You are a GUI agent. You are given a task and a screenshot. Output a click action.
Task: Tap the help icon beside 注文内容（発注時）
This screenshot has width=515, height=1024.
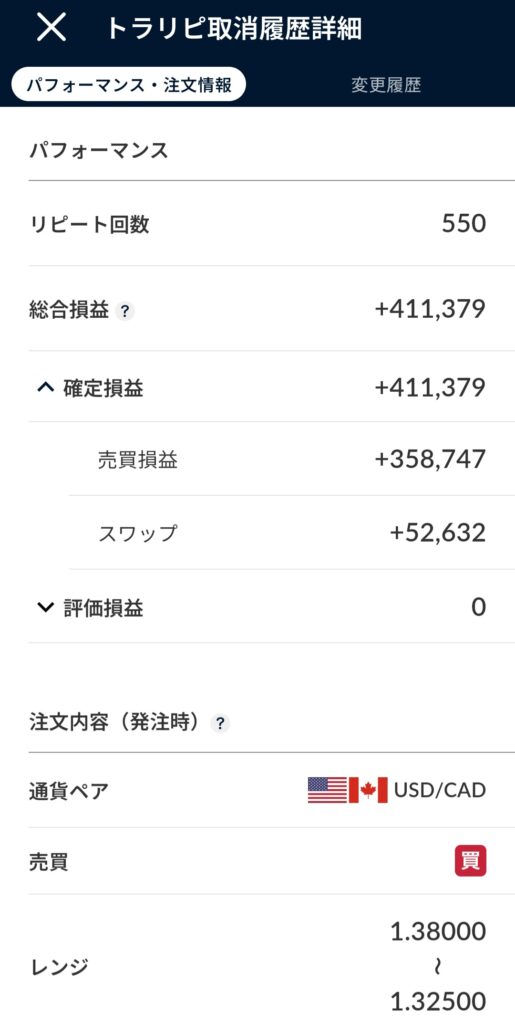(221, 723)
